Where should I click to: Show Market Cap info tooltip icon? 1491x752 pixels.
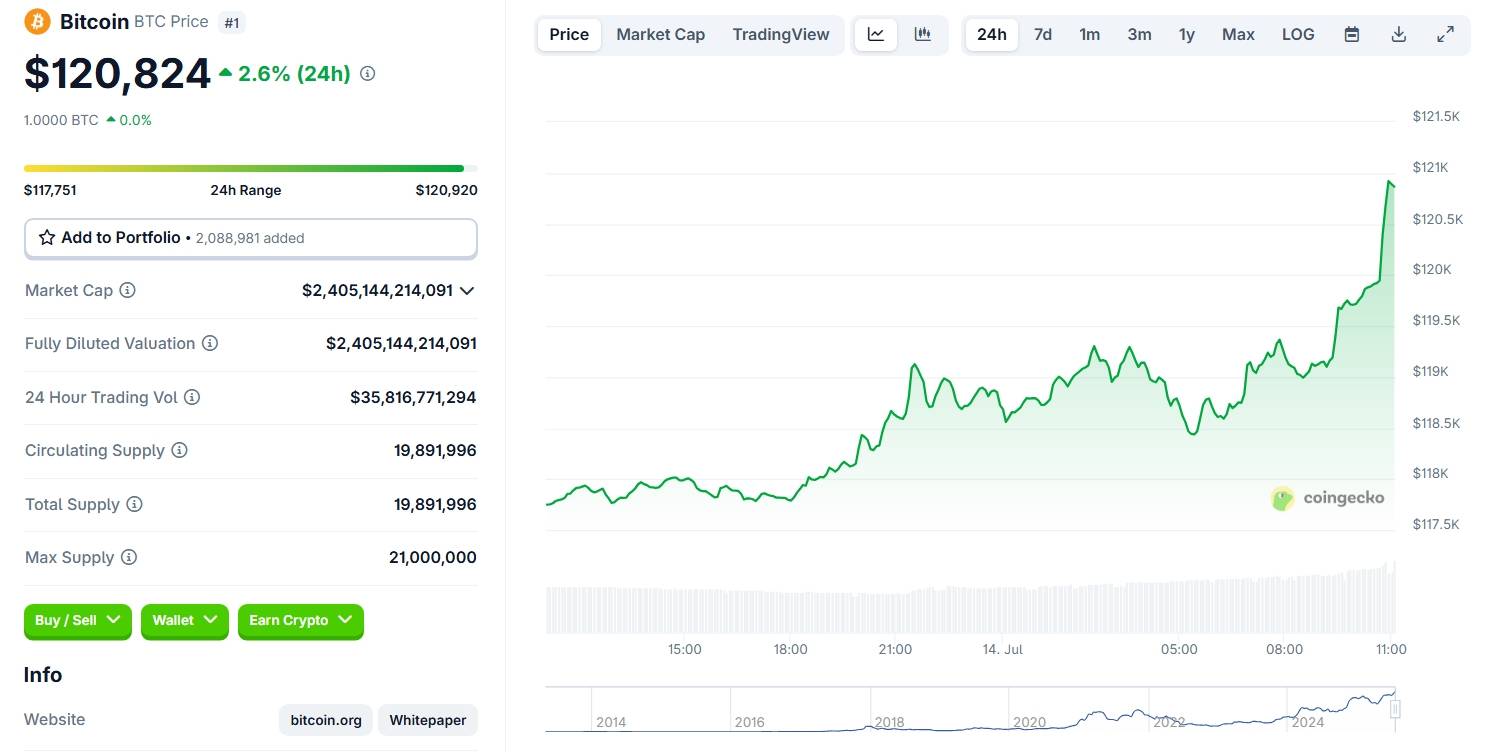coord(128,290)
